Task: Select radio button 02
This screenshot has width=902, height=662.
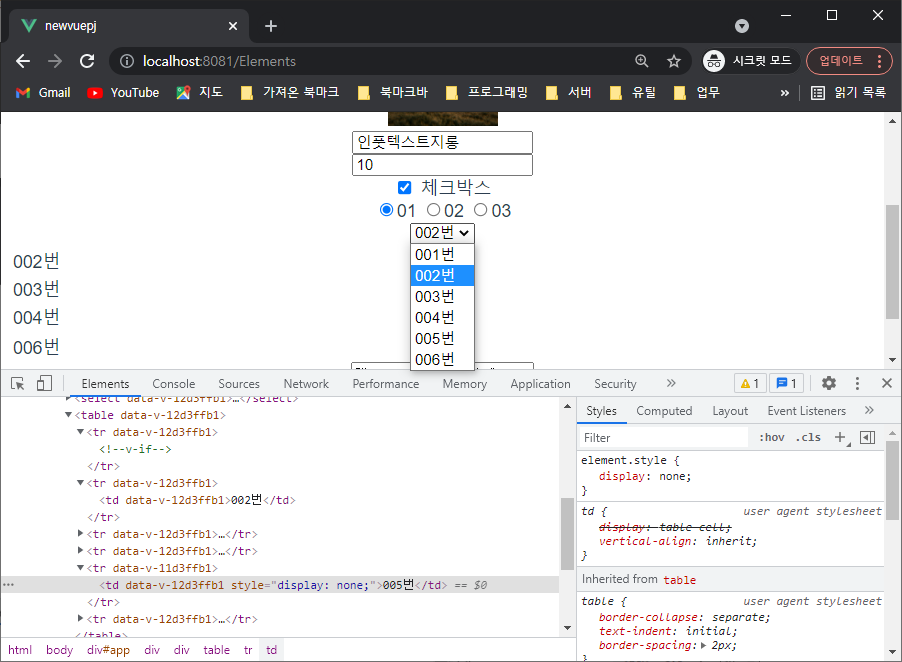Action: pos(433,210)
